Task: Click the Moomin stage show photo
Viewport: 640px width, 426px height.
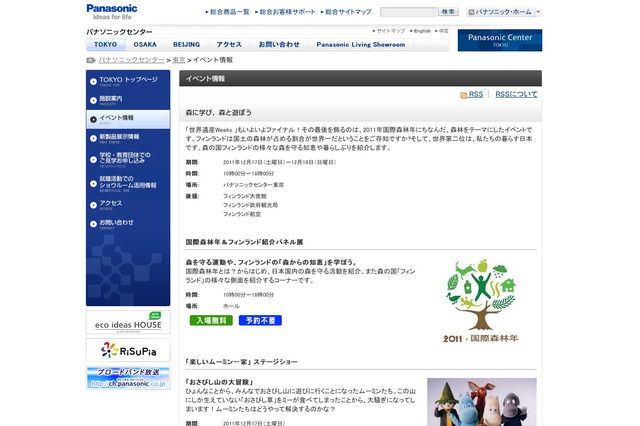Action: click(481, 401)
